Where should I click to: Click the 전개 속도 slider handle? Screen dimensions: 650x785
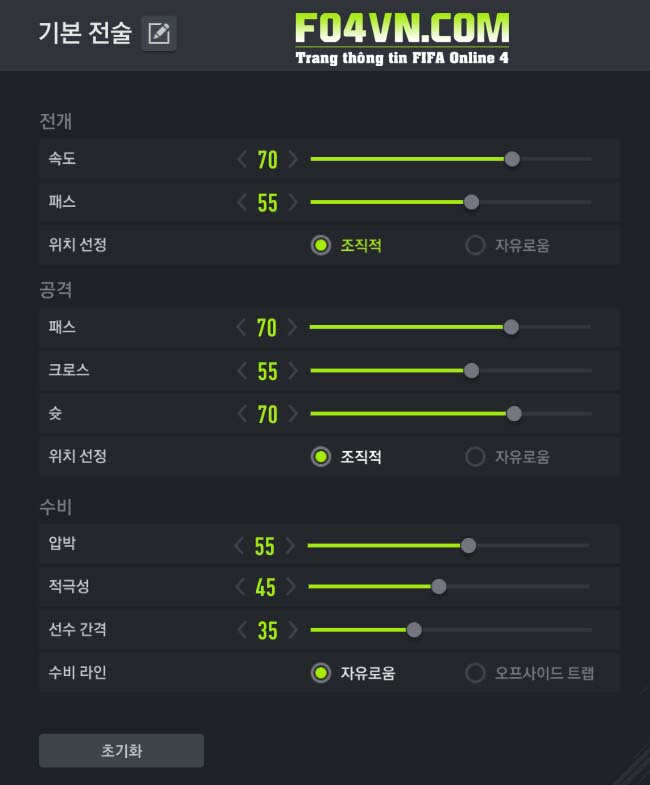[512, 159]
